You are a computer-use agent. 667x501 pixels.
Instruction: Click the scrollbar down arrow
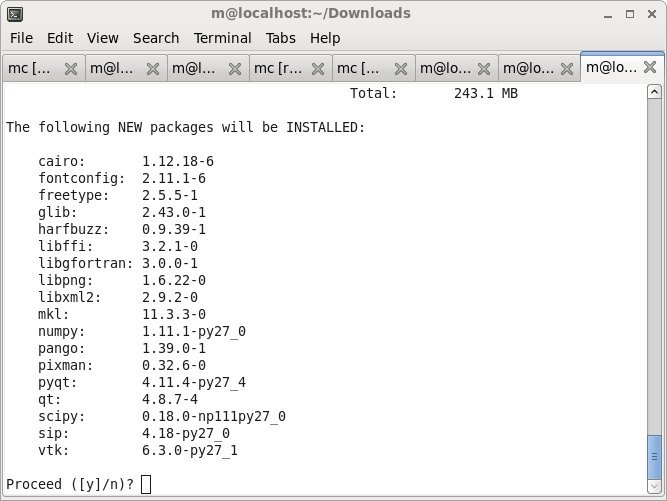pos(655,485)
